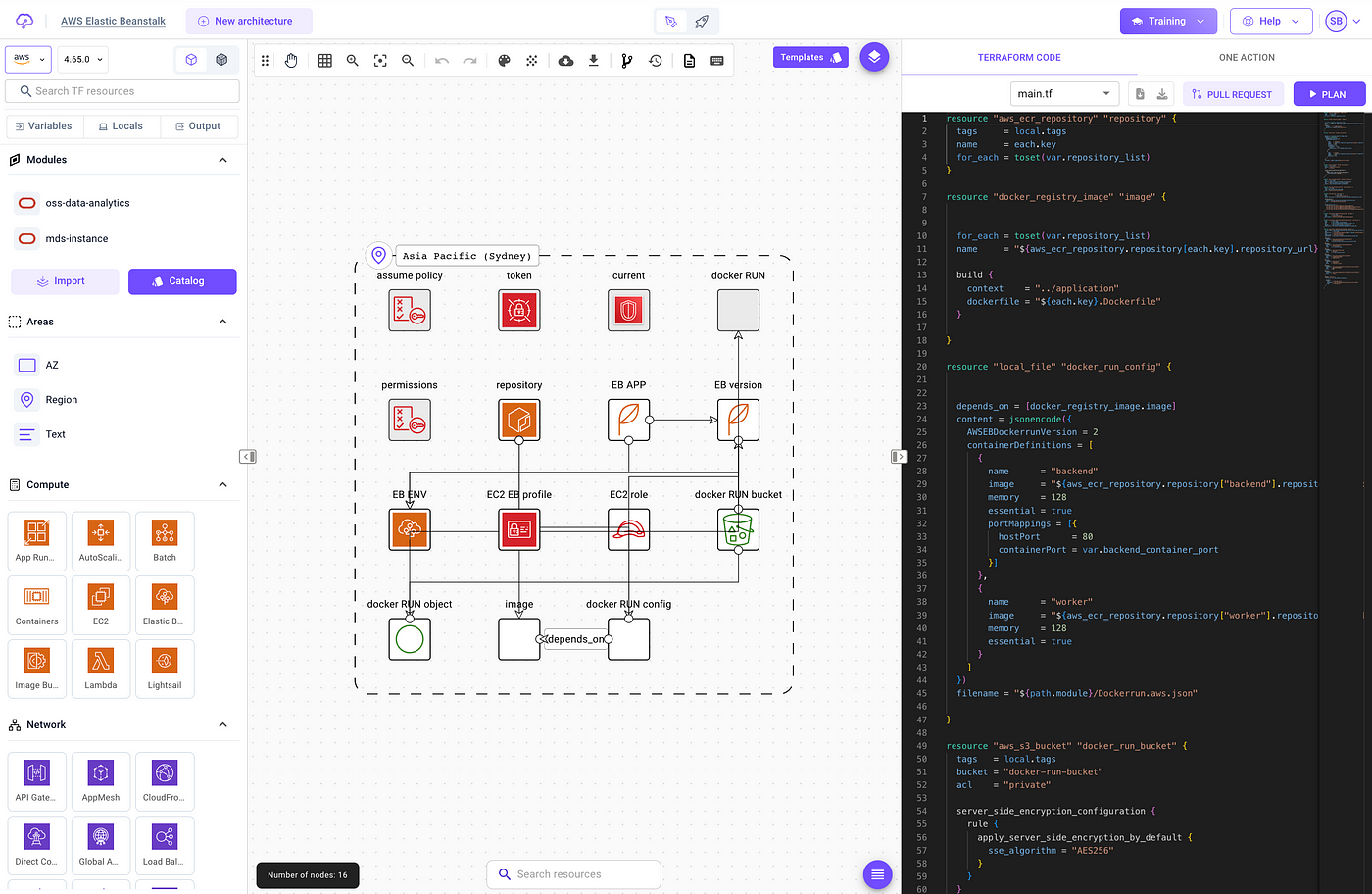Click the EB ENV node icon
The height and width of the screenshot is (894, 1372).
point(410,529)
